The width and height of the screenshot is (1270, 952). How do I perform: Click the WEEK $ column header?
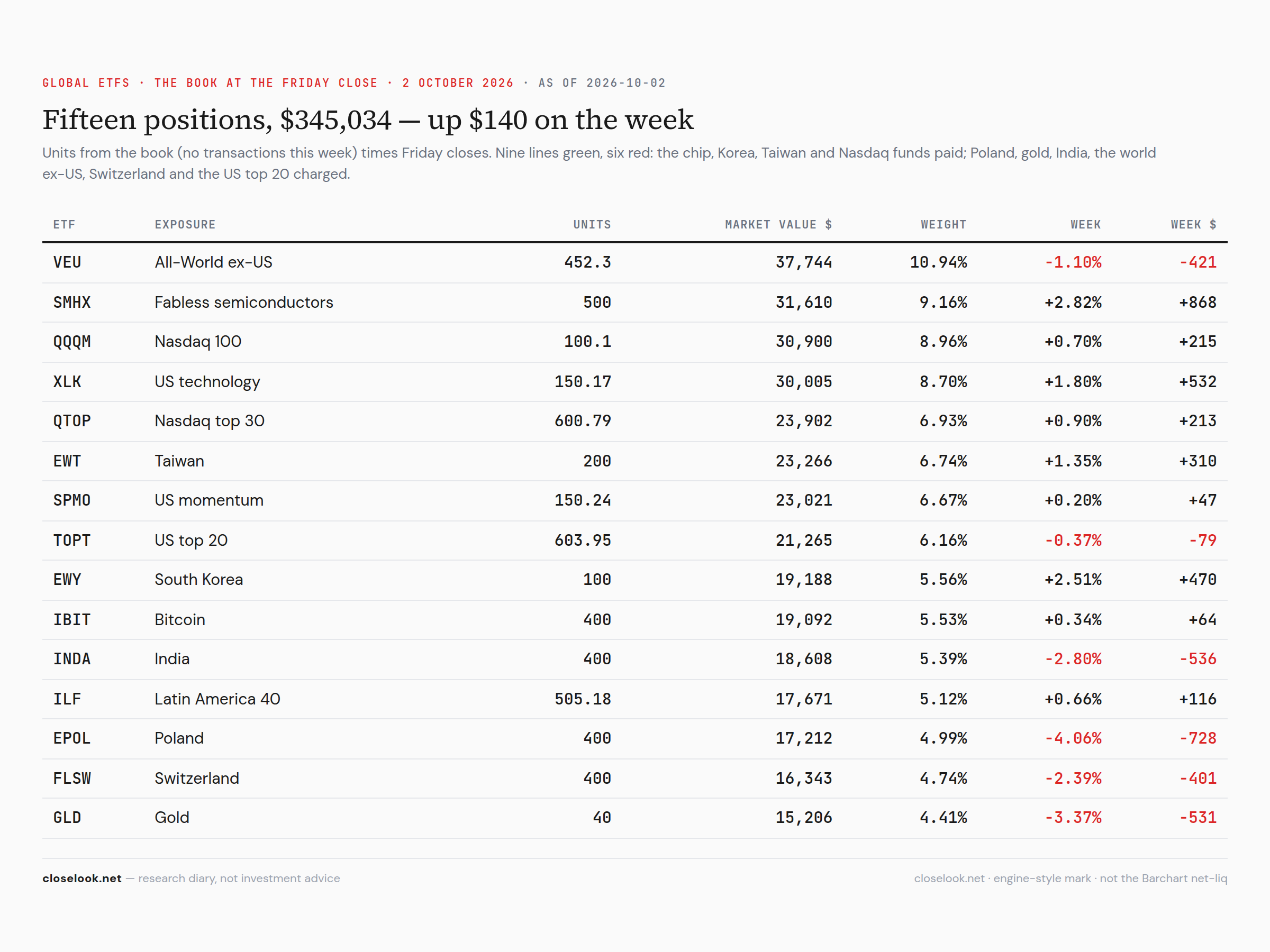[x=1193, y=224]
